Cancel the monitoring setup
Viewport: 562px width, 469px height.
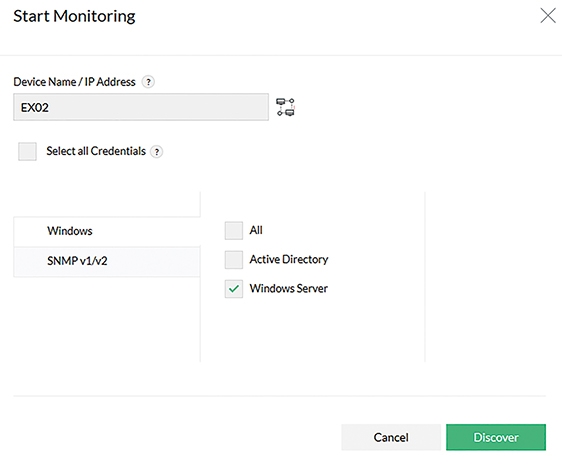pos(391,437)
